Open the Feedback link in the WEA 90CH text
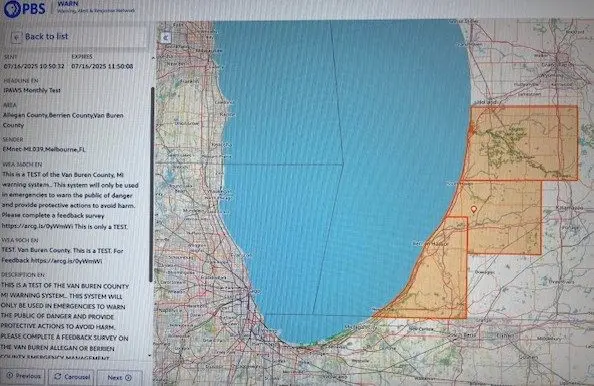This screenshot has height=386, width=594. point(67,261)
